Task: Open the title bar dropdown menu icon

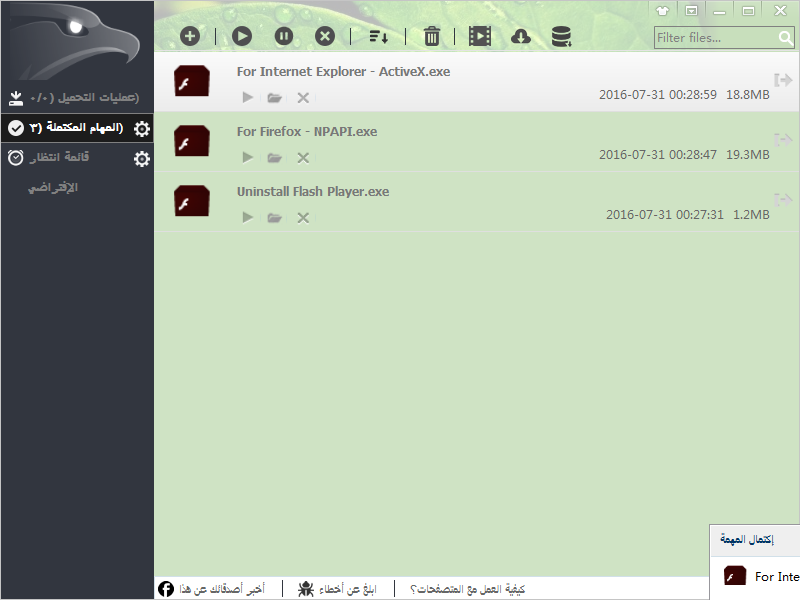Action: (x=691, y=11)
